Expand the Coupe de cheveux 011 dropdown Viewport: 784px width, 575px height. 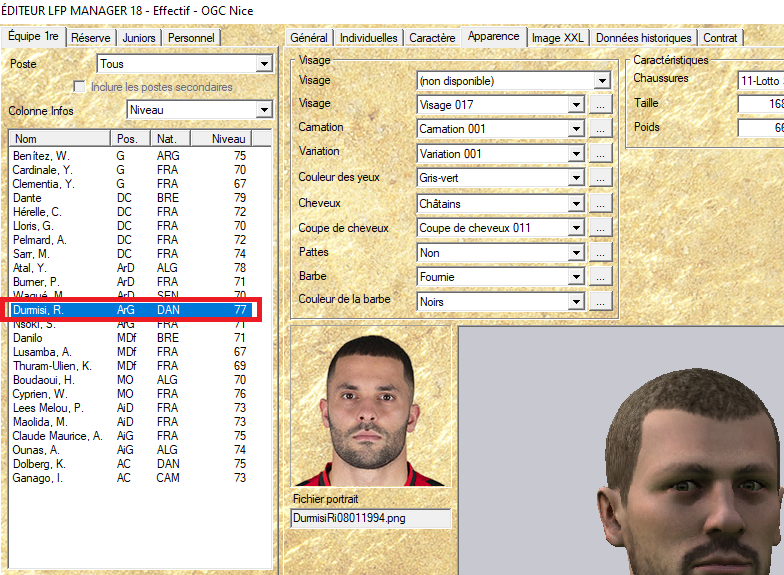[x=576, y=228]
